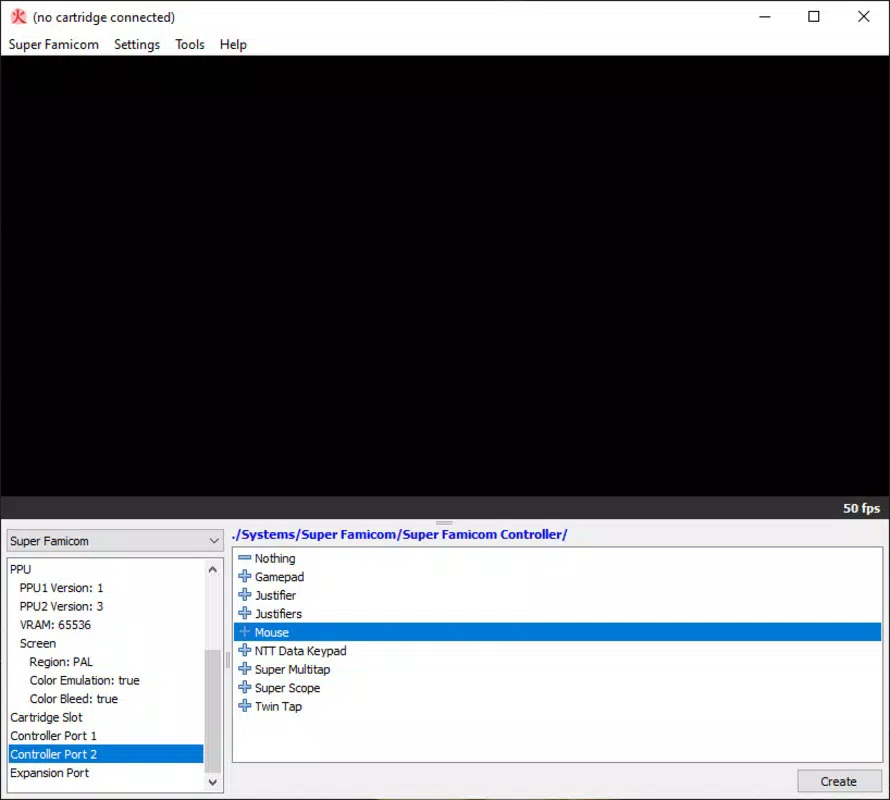The height and width of the screenshot is (800, 890).
Task: Open the Tools menu
Action: 190,44
